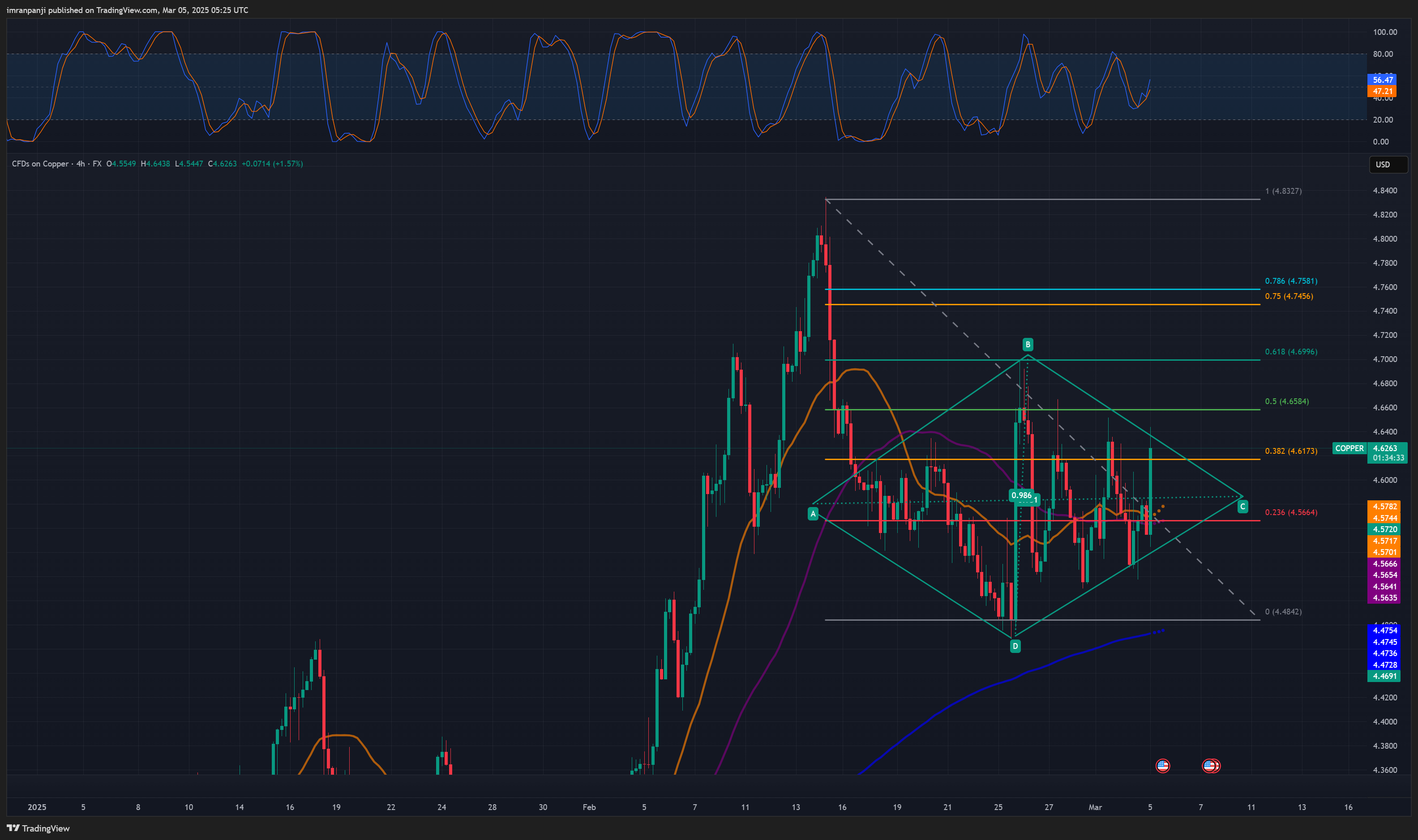Click the blue price tag 4.4754

pyautogui.click(x=1384, y=631)
